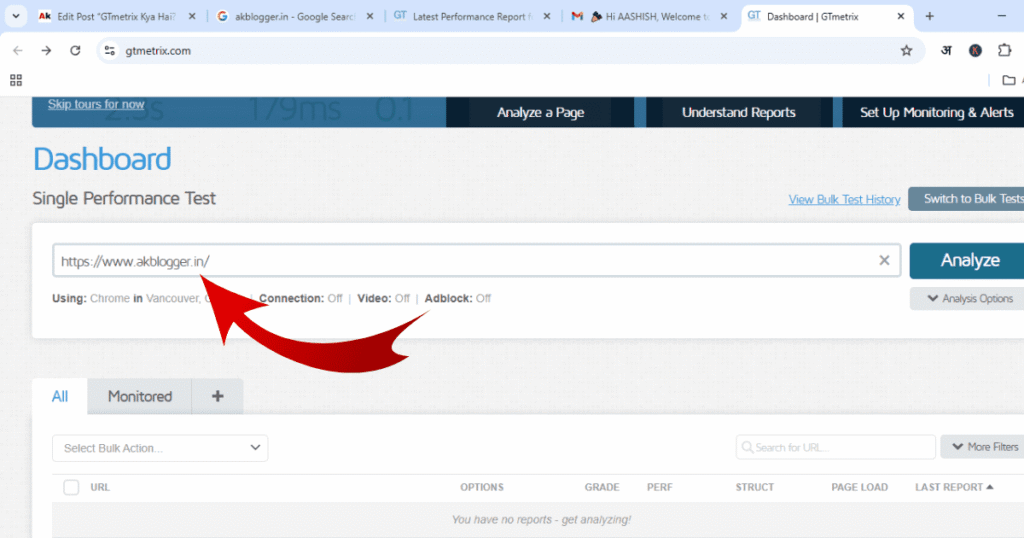Click the Adblock: Off setting

[458, 298]
